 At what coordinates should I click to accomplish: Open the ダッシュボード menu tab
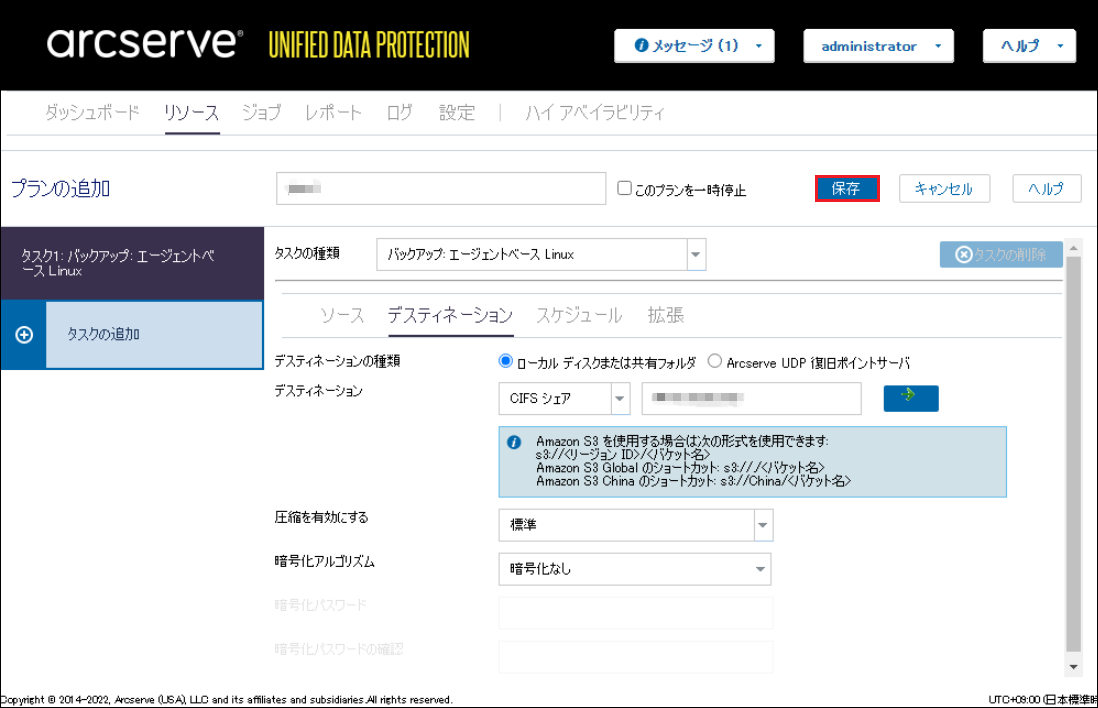pos(92,113)
